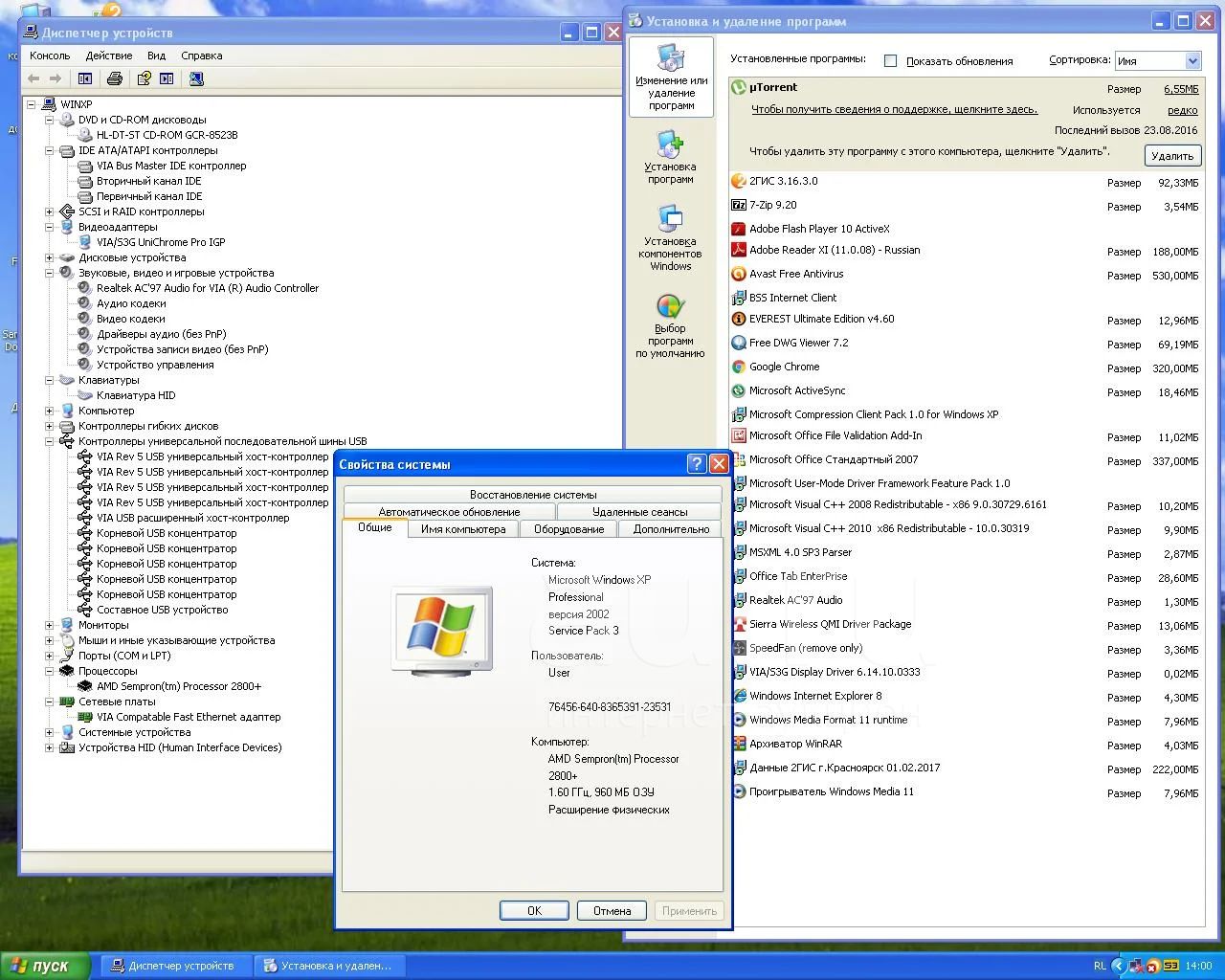Select VIA Compatable Fast Ethernet адаптер
Viewport: 1225px width, 980px height.
[189, 717]
